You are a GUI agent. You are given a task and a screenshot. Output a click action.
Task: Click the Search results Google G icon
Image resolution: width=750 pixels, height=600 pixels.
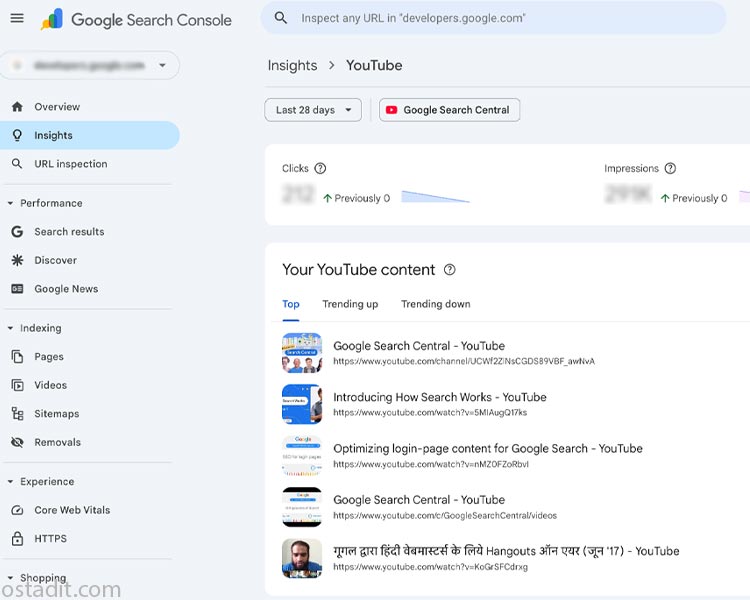point(17,232)
